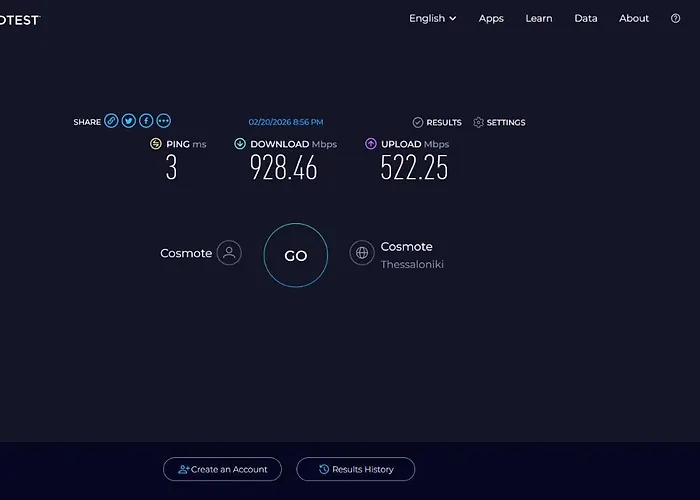Open the Data menu
This screenshot has width=700, height=500.
[x=586, y=18]
